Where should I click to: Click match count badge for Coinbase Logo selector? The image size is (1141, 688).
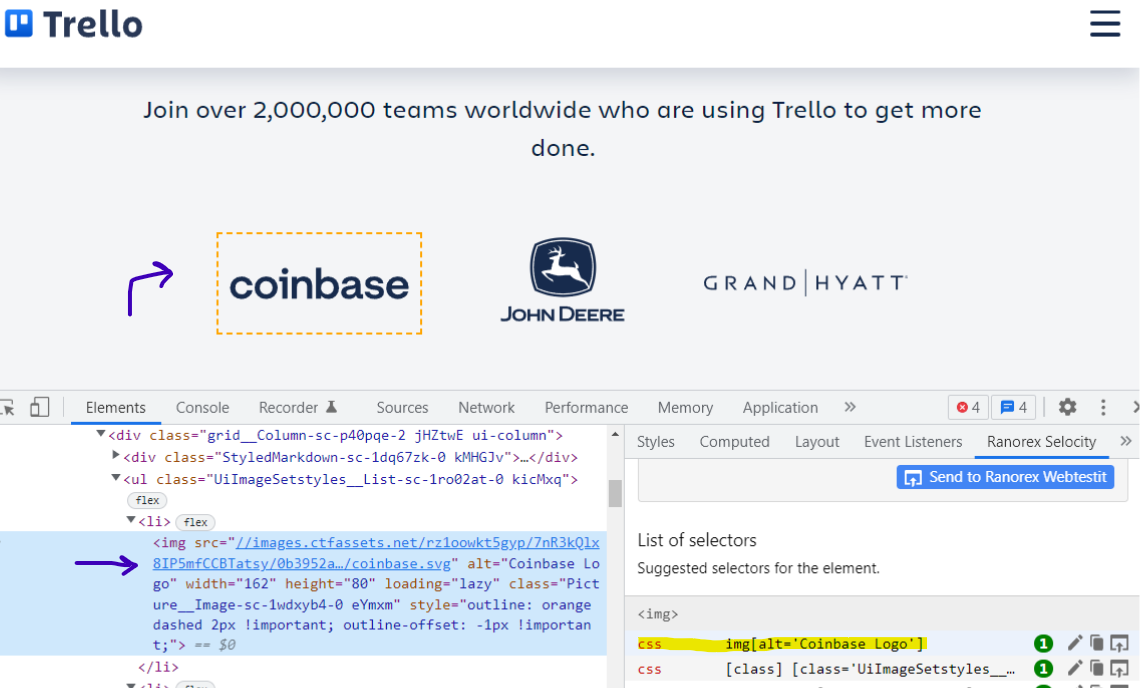(1043, 644)
